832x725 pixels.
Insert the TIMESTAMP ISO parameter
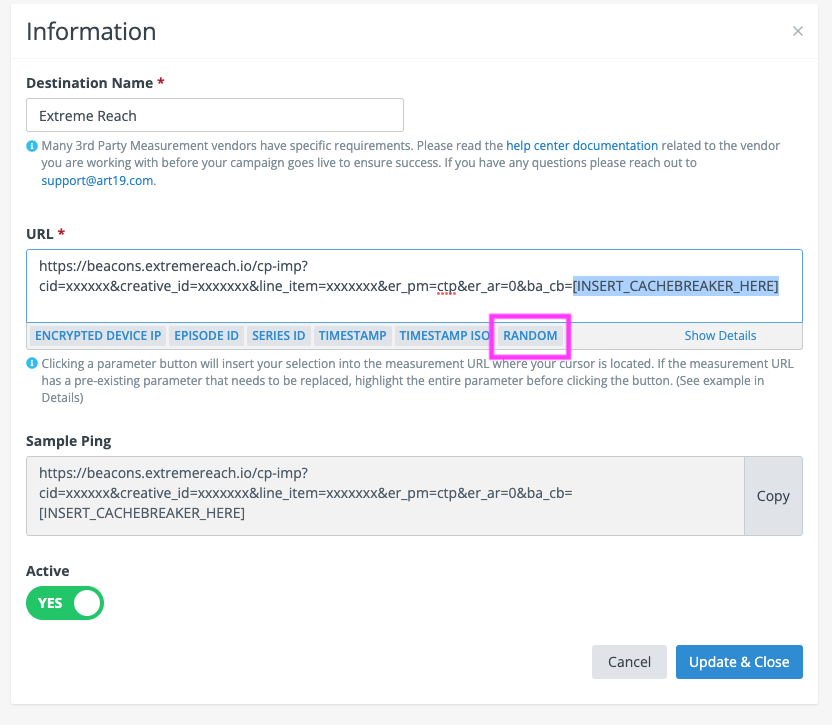click(445, 335)
